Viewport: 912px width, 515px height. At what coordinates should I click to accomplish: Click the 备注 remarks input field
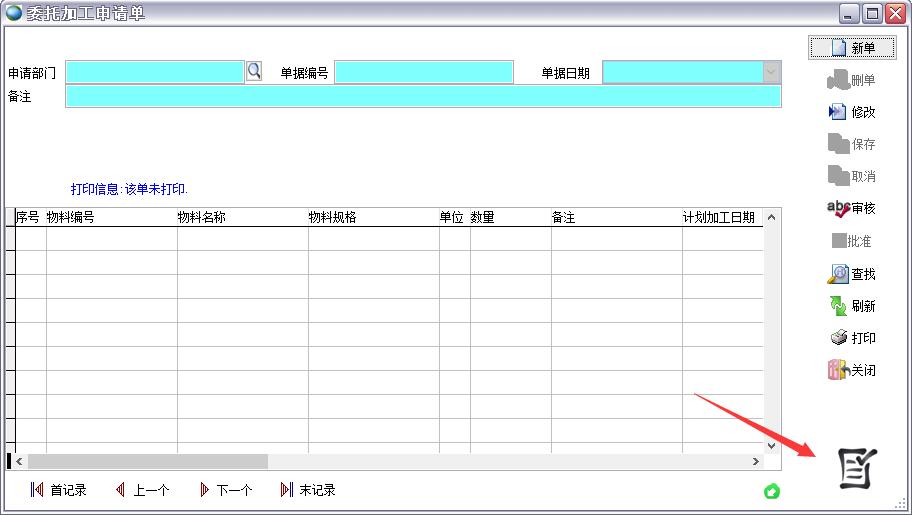pyautogui.click(x=422, y=96)
